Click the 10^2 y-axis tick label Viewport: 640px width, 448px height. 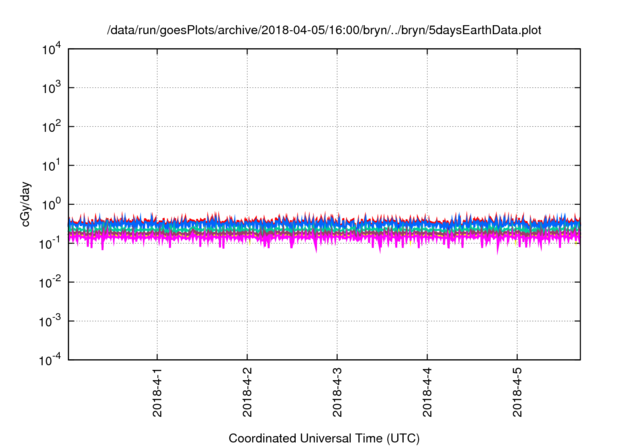click(x=51, y=126)
